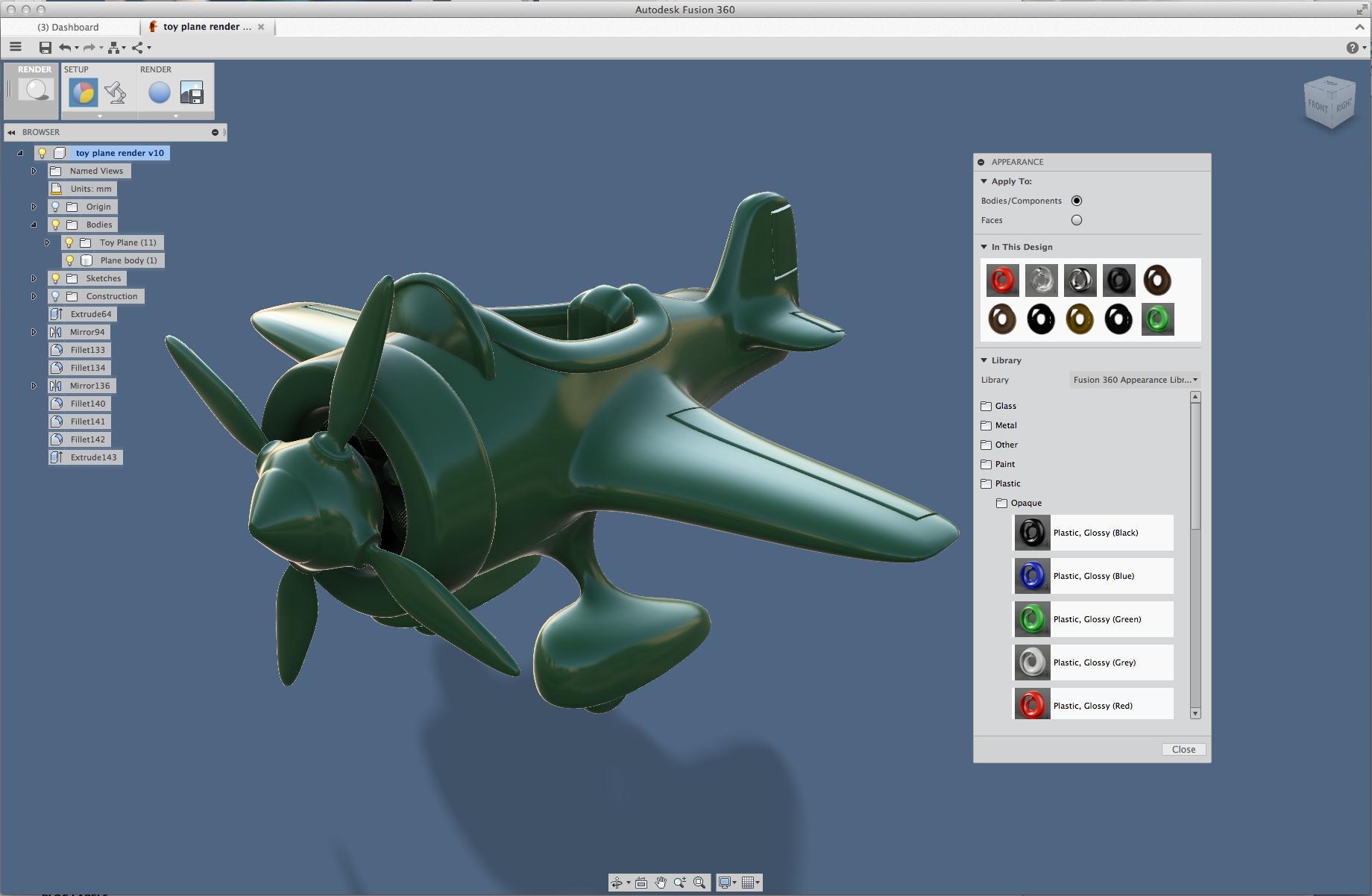Image resolution: width=1372 pixels, height=896 pixels.
Task: Open the Render Gallery image icon
Action: pyautogui.click(x=192, y=92)
